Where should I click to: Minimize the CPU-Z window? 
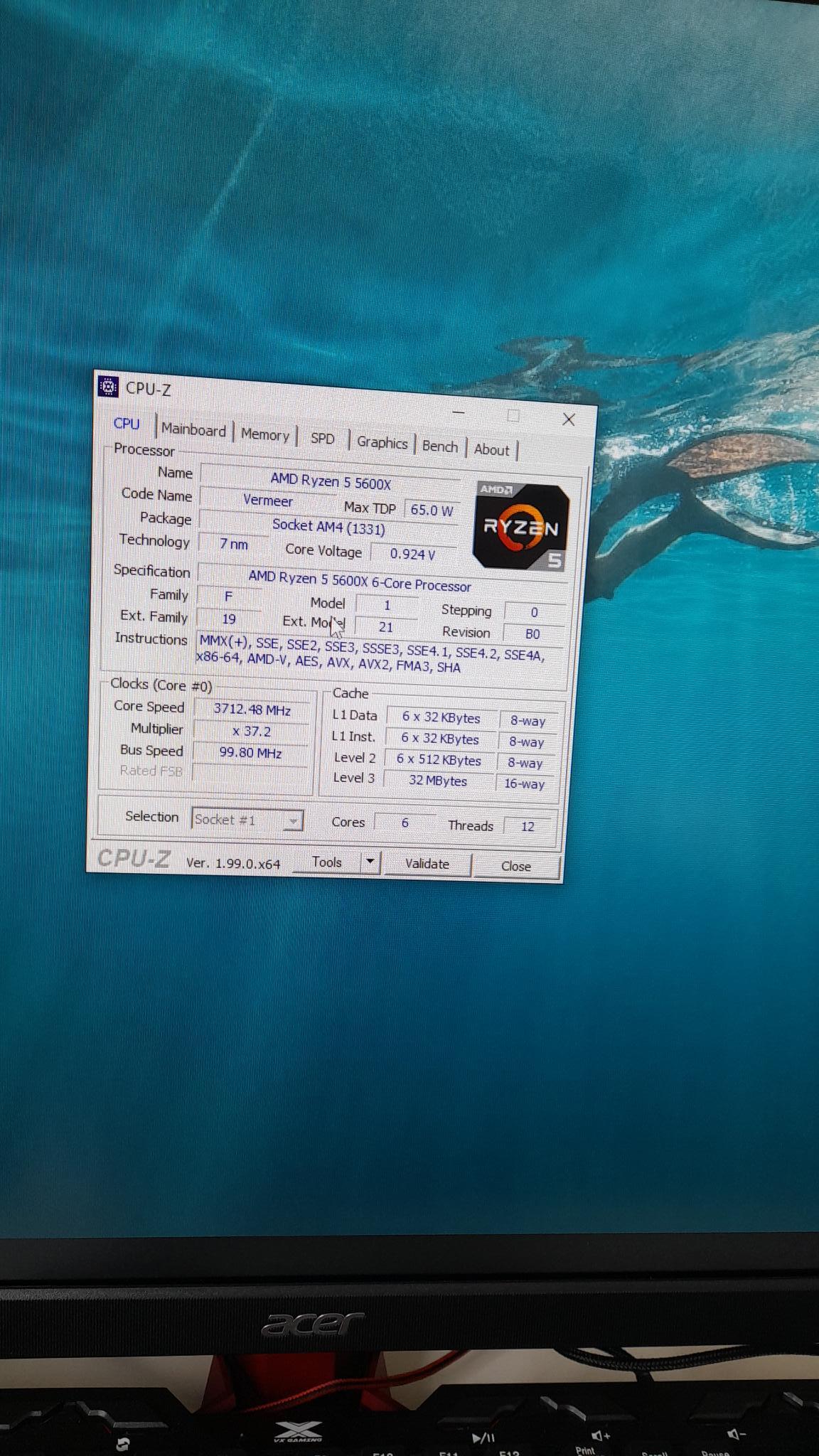click(x=459, y=412)
